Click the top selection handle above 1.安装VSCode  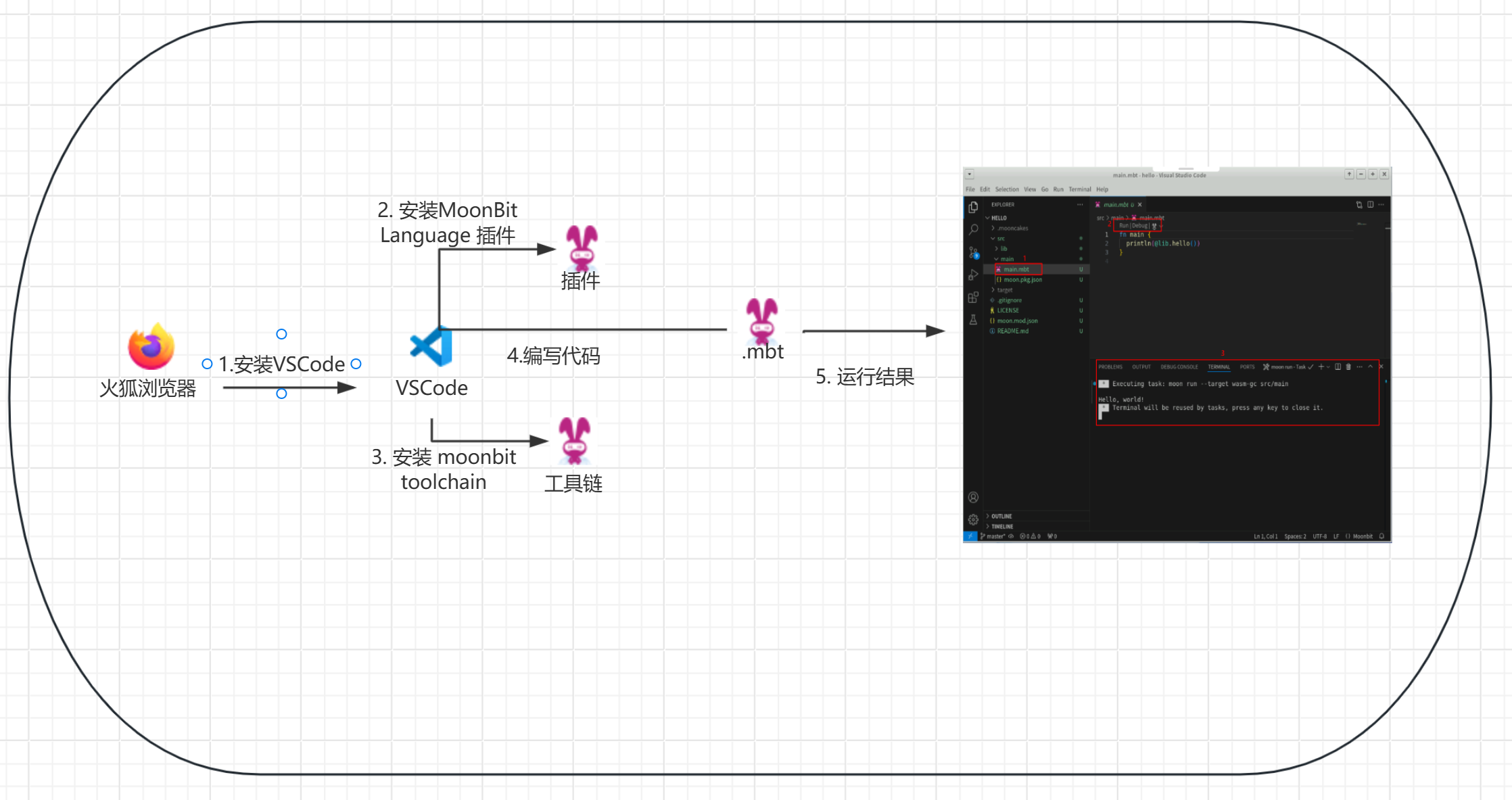click(x=281, y=334)
